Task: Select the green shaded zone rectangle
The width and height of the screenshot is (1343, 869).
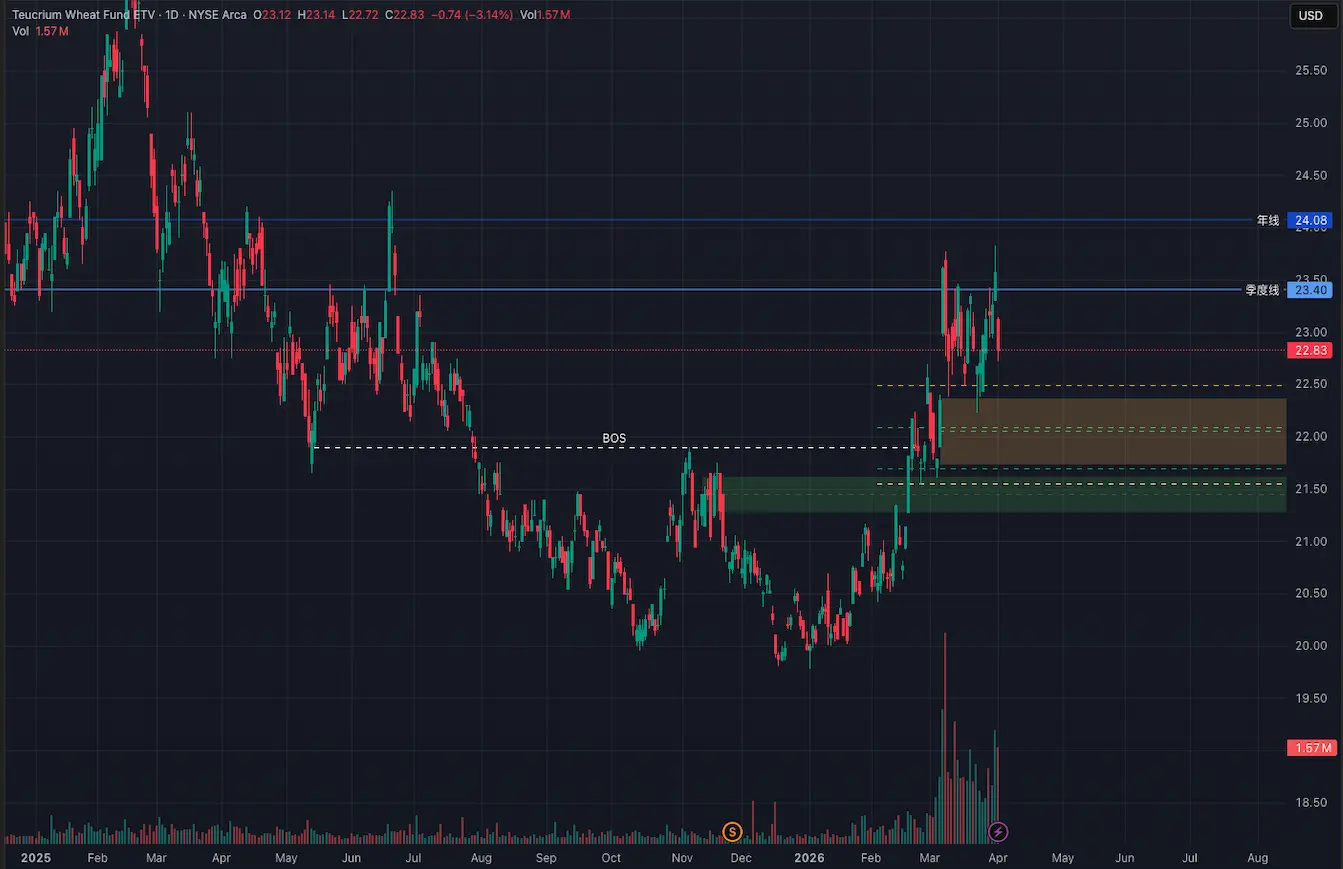Action: [x=1003, y=495]
